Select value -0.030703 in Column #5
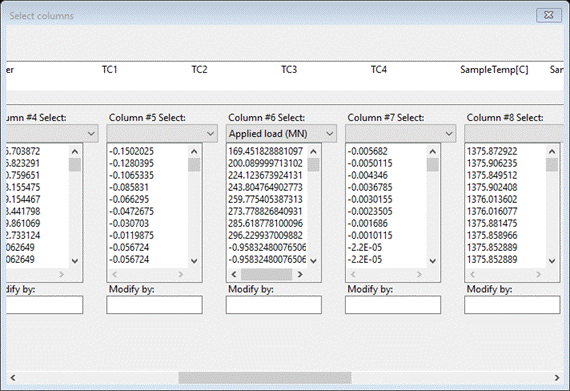 [129, 223]
